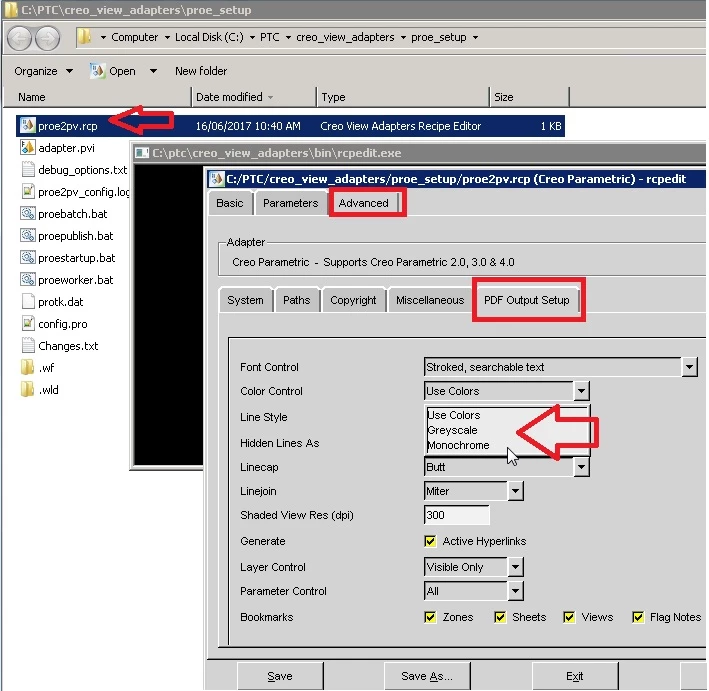Expand Organize menu in Explorer
This screenshot has height=691, width=709.
click(x=43, y=71)
